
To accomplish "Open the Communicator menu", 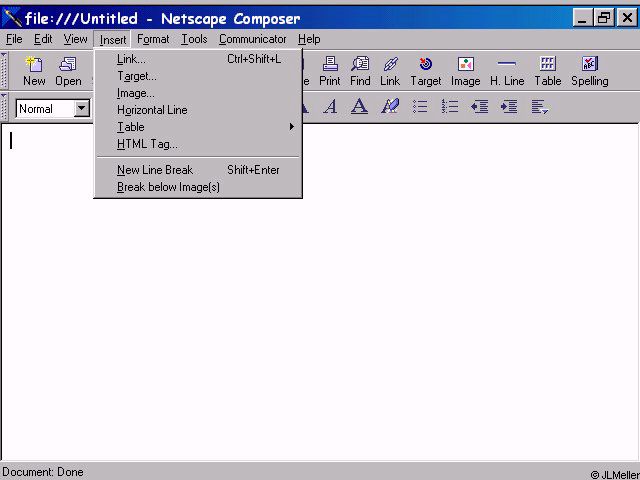I will click(x=253, y=39).
